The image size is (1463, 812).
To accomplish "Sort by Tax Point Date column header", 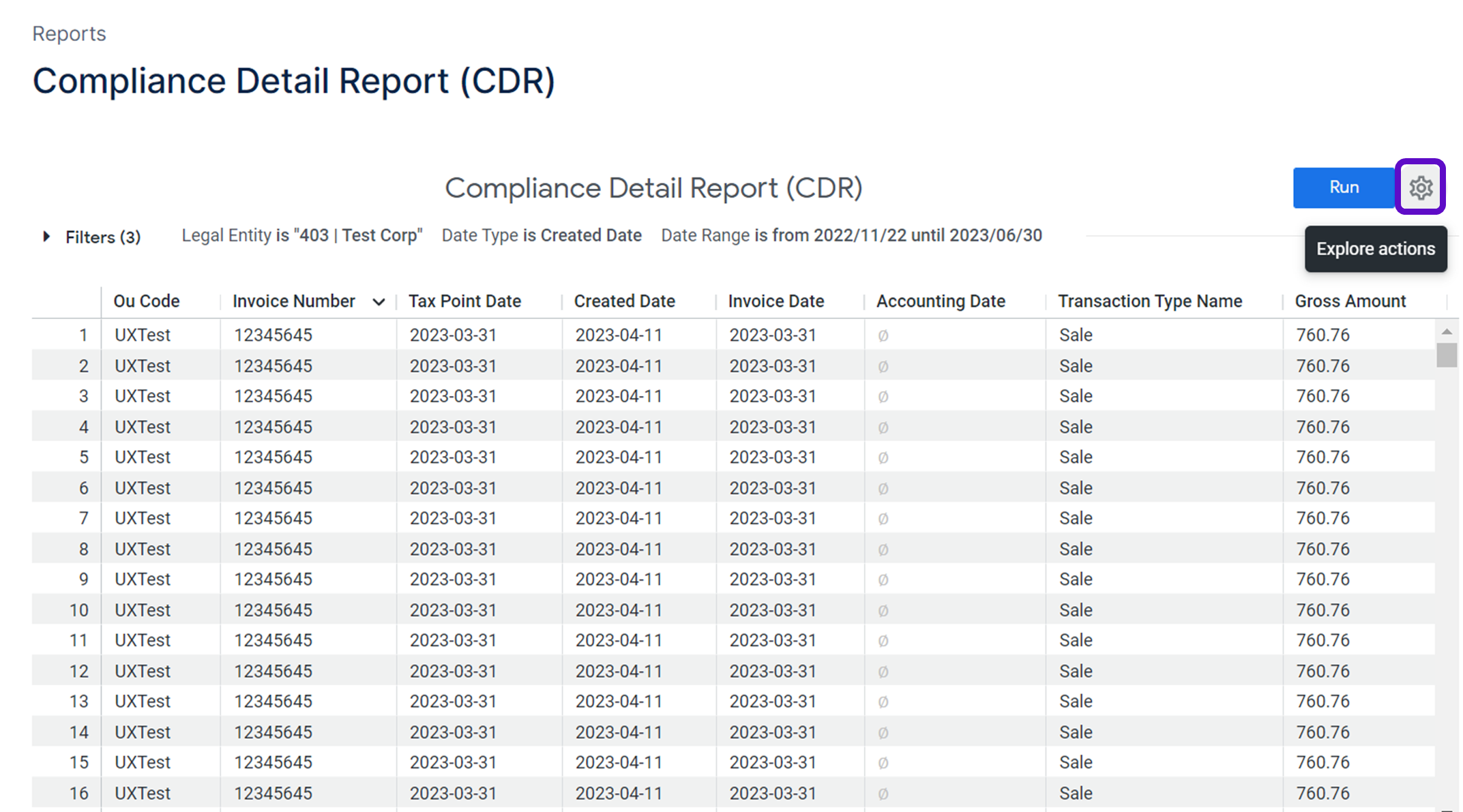I will pos(464,301).
